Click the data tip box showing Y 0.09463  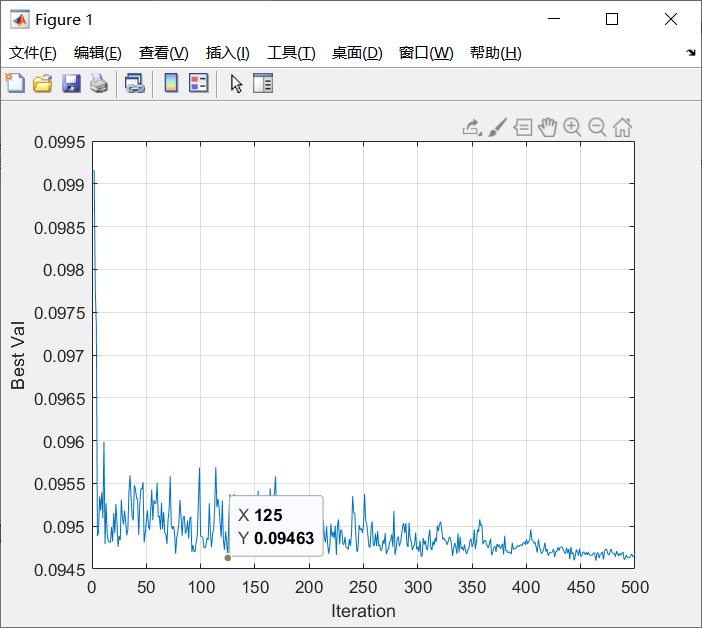pos(276,526)
